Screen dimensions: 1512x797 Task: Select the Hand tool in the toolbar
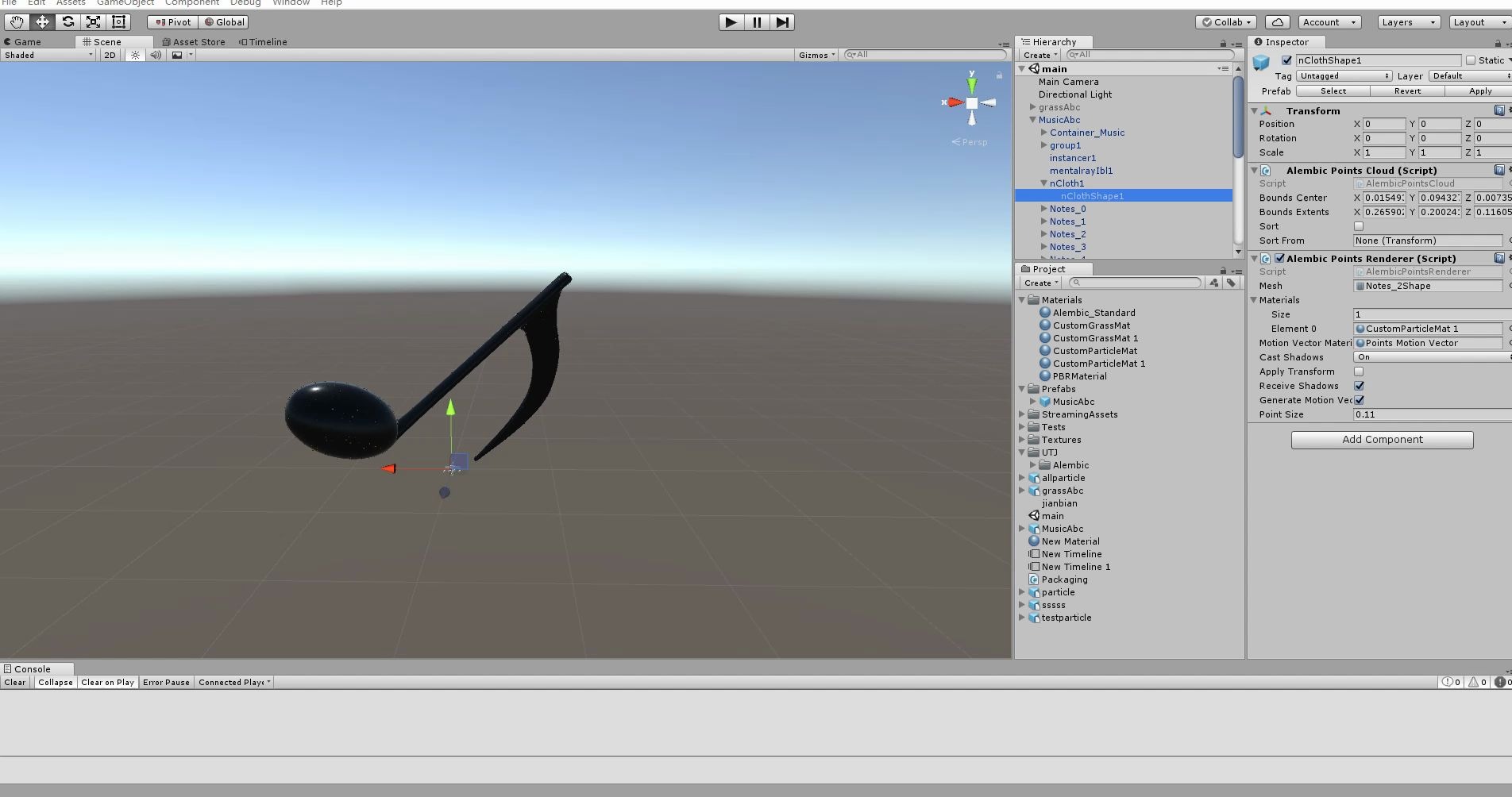(15, 21)
